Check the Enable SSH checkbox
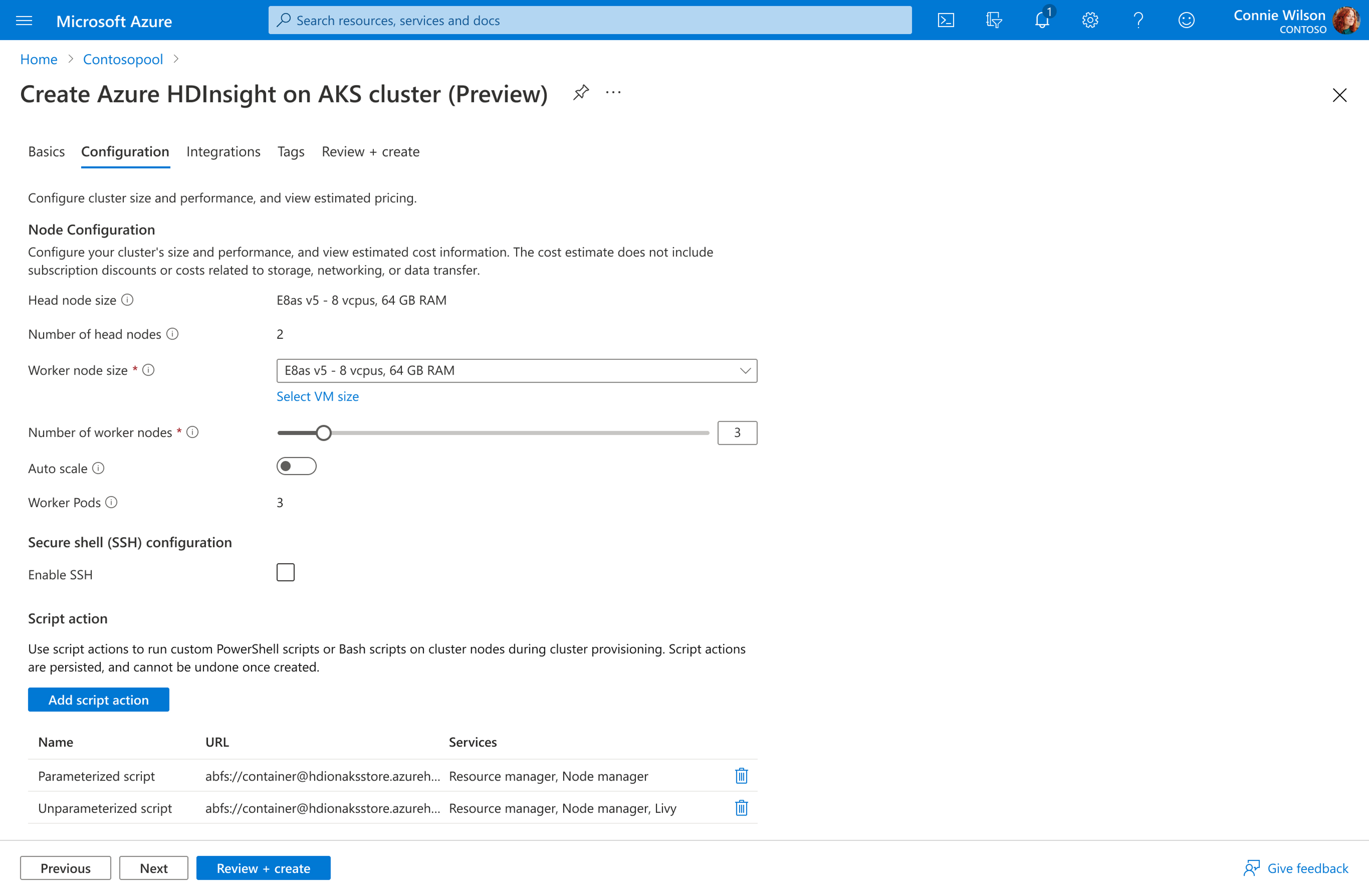This screenshot has height=896, width=1369. coord(285,573)
